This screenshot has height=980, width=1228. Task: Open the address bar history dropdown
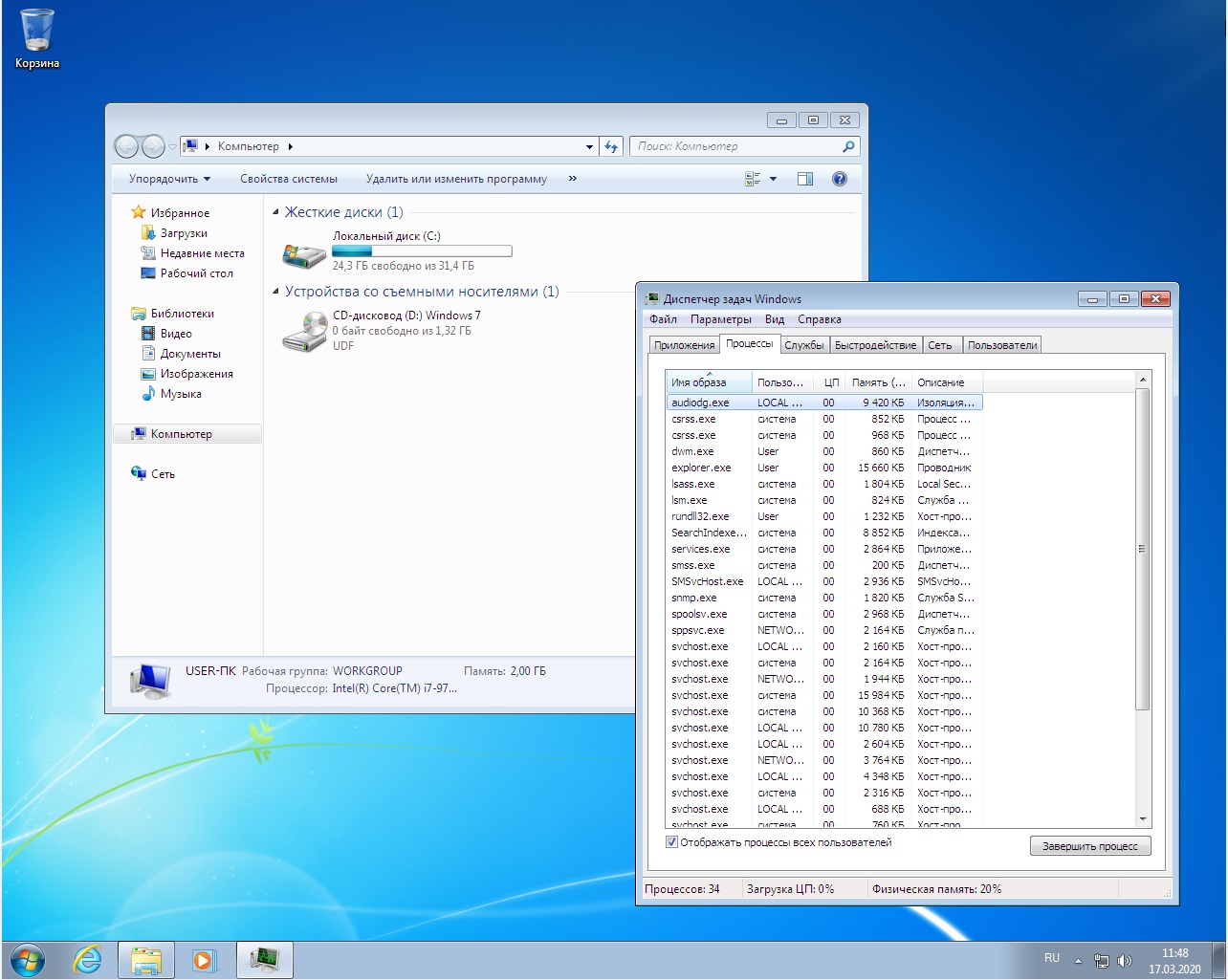click(589, 146)
